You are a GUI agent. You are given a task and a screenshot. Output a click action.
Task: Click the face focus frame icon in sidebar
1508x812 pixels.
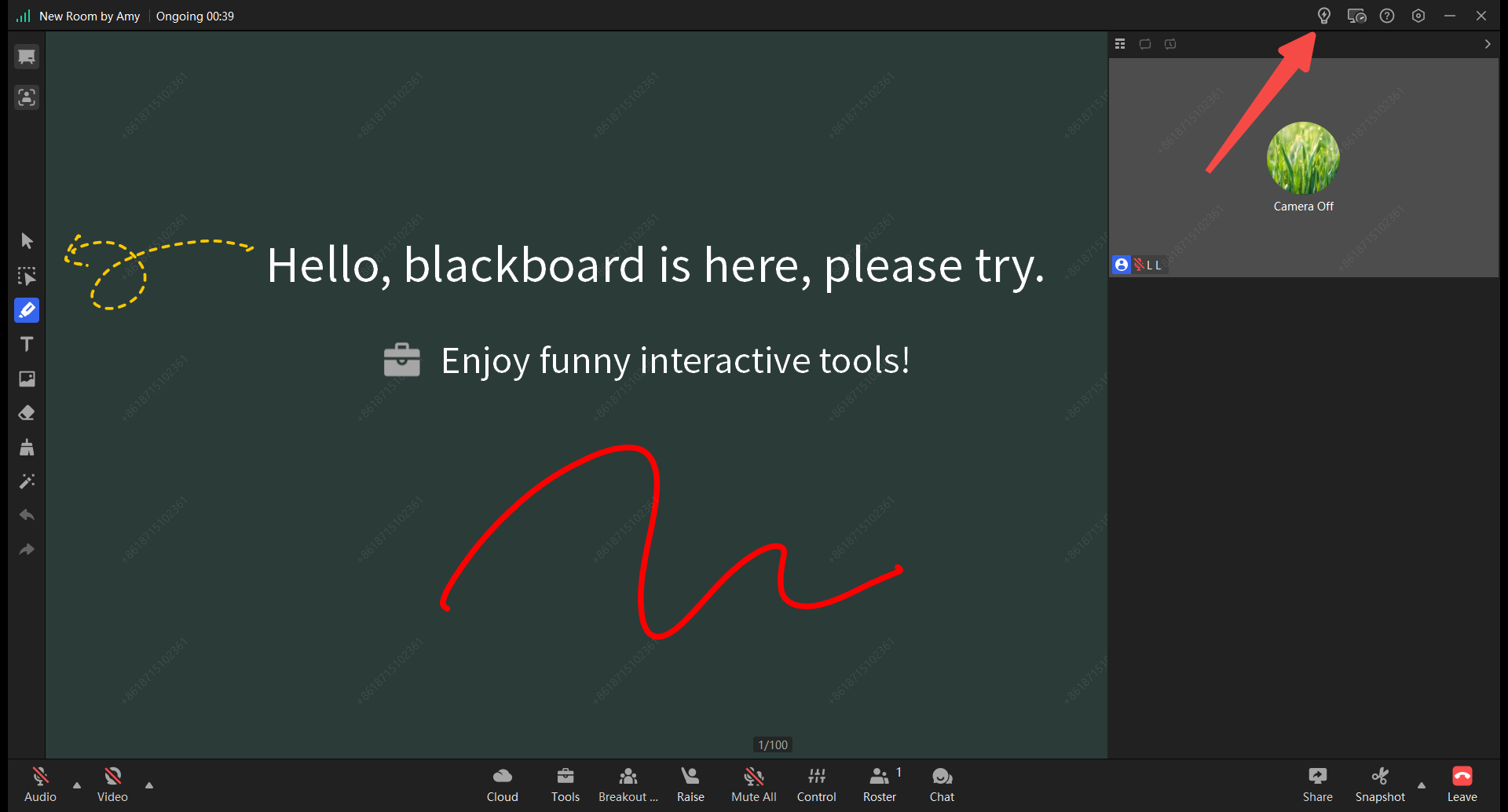coord(27,97)
